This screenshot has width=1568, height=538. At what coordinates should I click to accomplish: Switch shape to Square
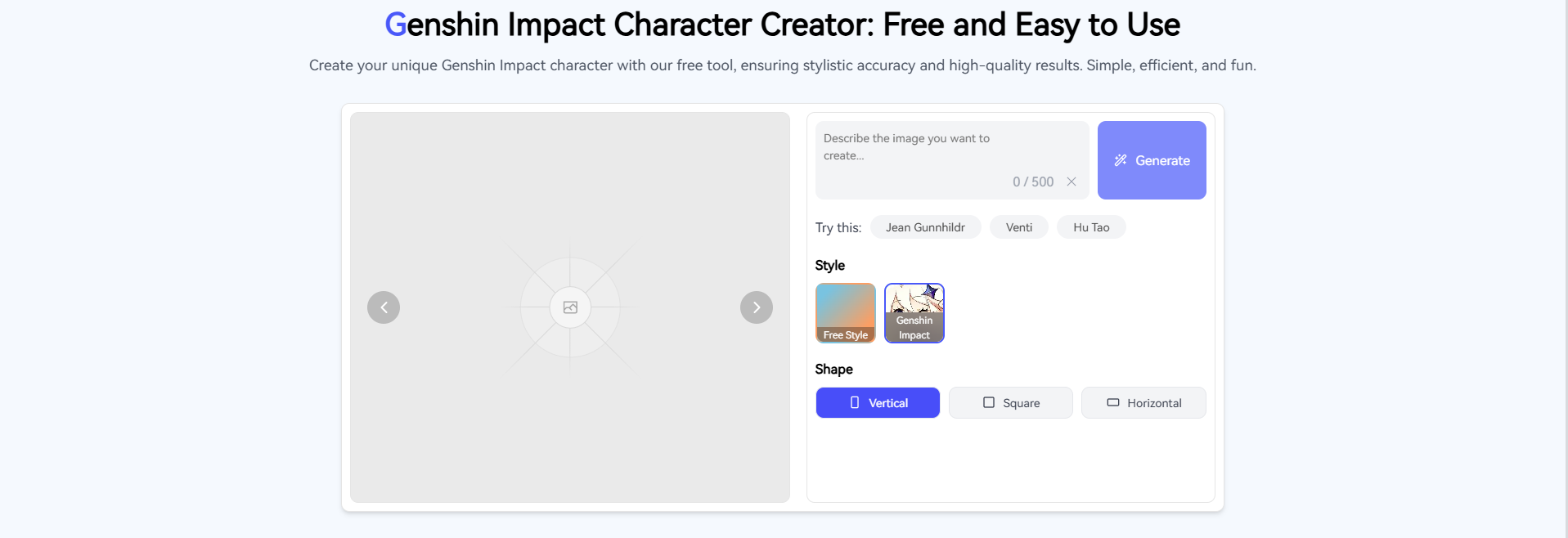pos(1010,403)
